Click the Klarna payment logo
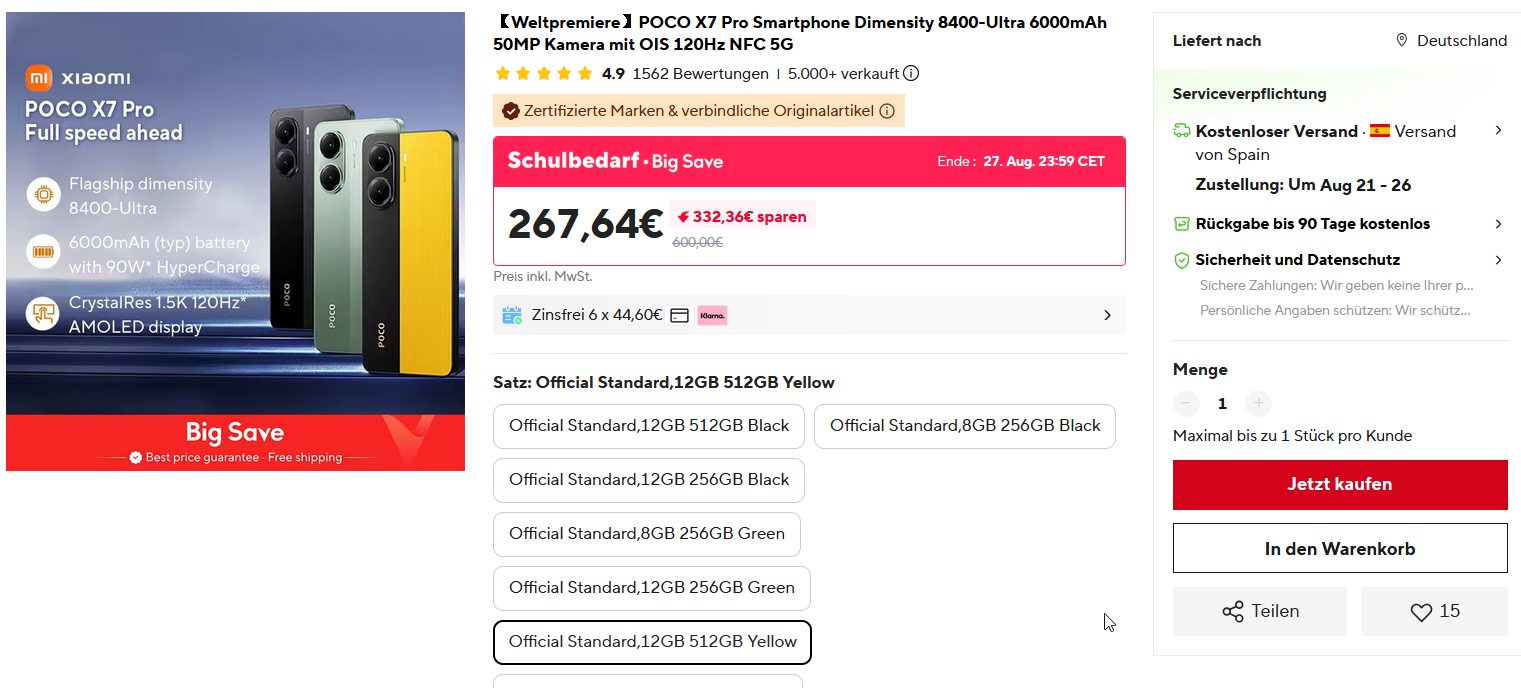Image resolution: width=1521 pixels, height=688 pixels. [713, 315]
